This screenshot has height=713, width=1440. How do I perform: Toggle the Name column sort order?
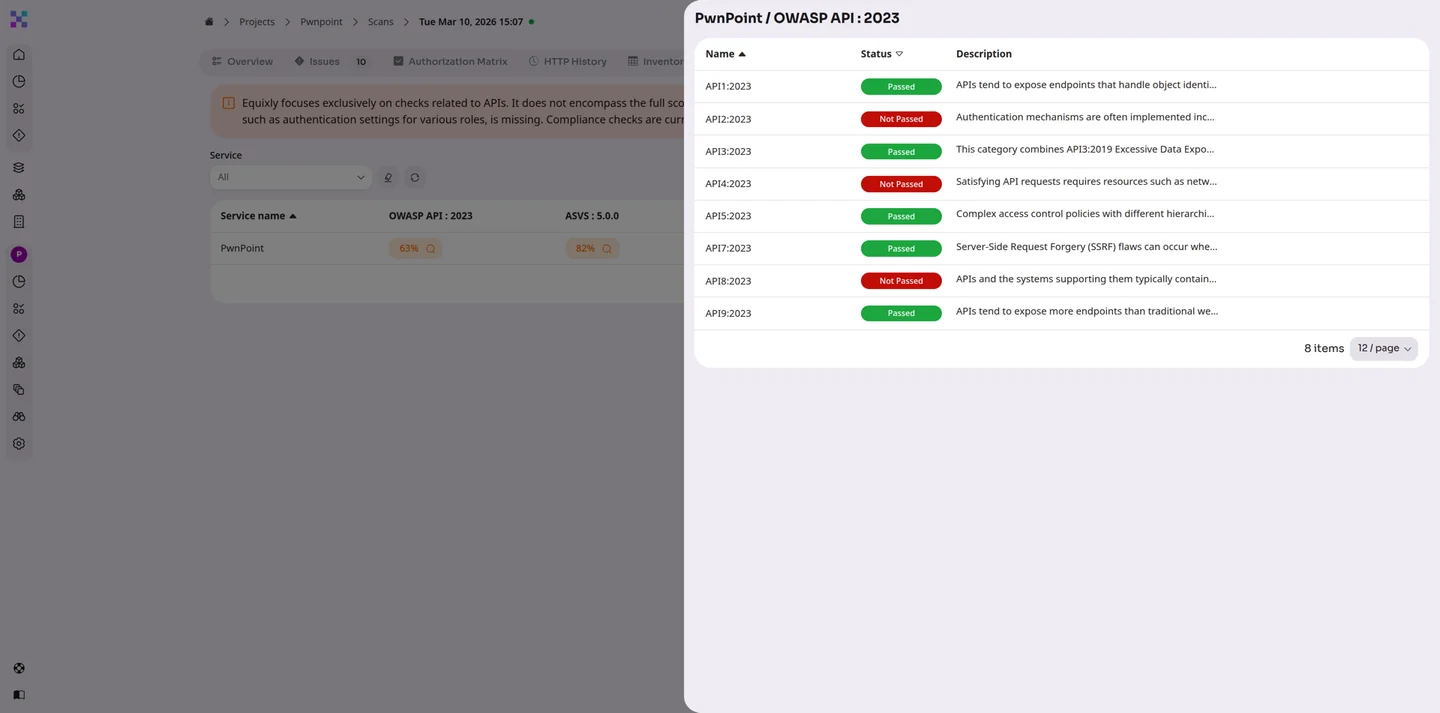click(741, 54)
